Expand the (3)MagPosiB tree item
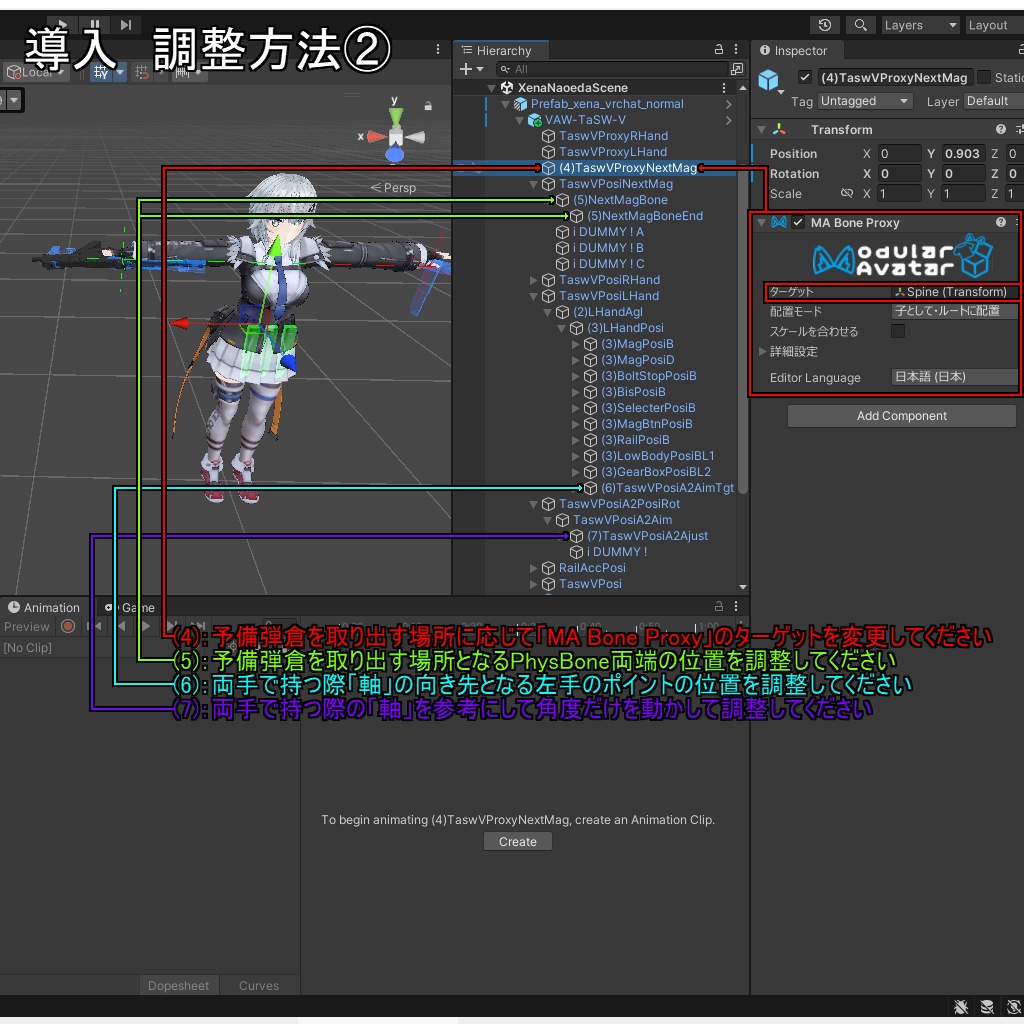 pos(576,344)
